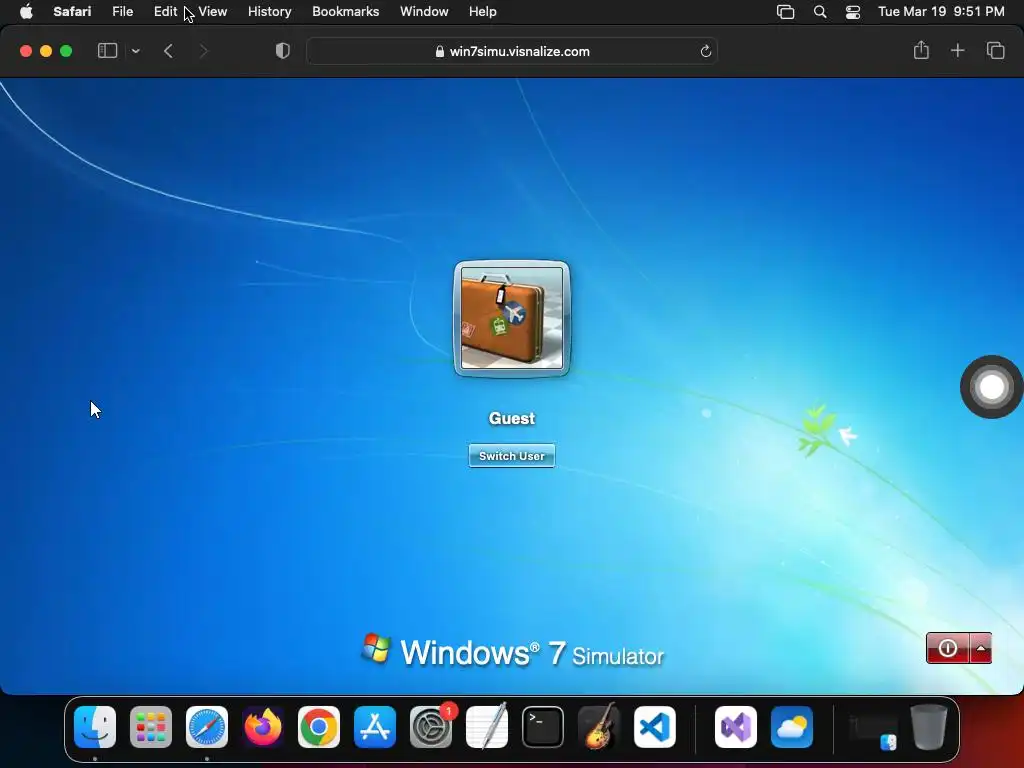The image size is (1024, 768).
Task: Launch GarageBand from the Dock
Action: click(599, 727)
